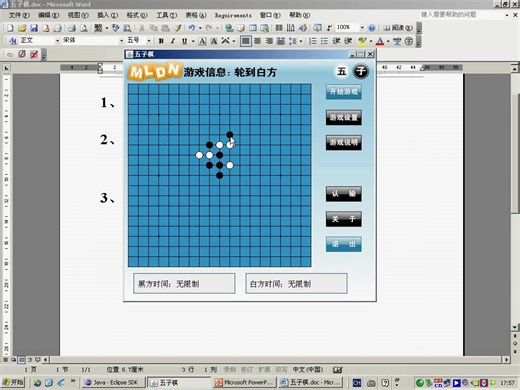
Task: Switch to Java - Eclipse SDK in taskbar
Action: click(x=113, y=382)
